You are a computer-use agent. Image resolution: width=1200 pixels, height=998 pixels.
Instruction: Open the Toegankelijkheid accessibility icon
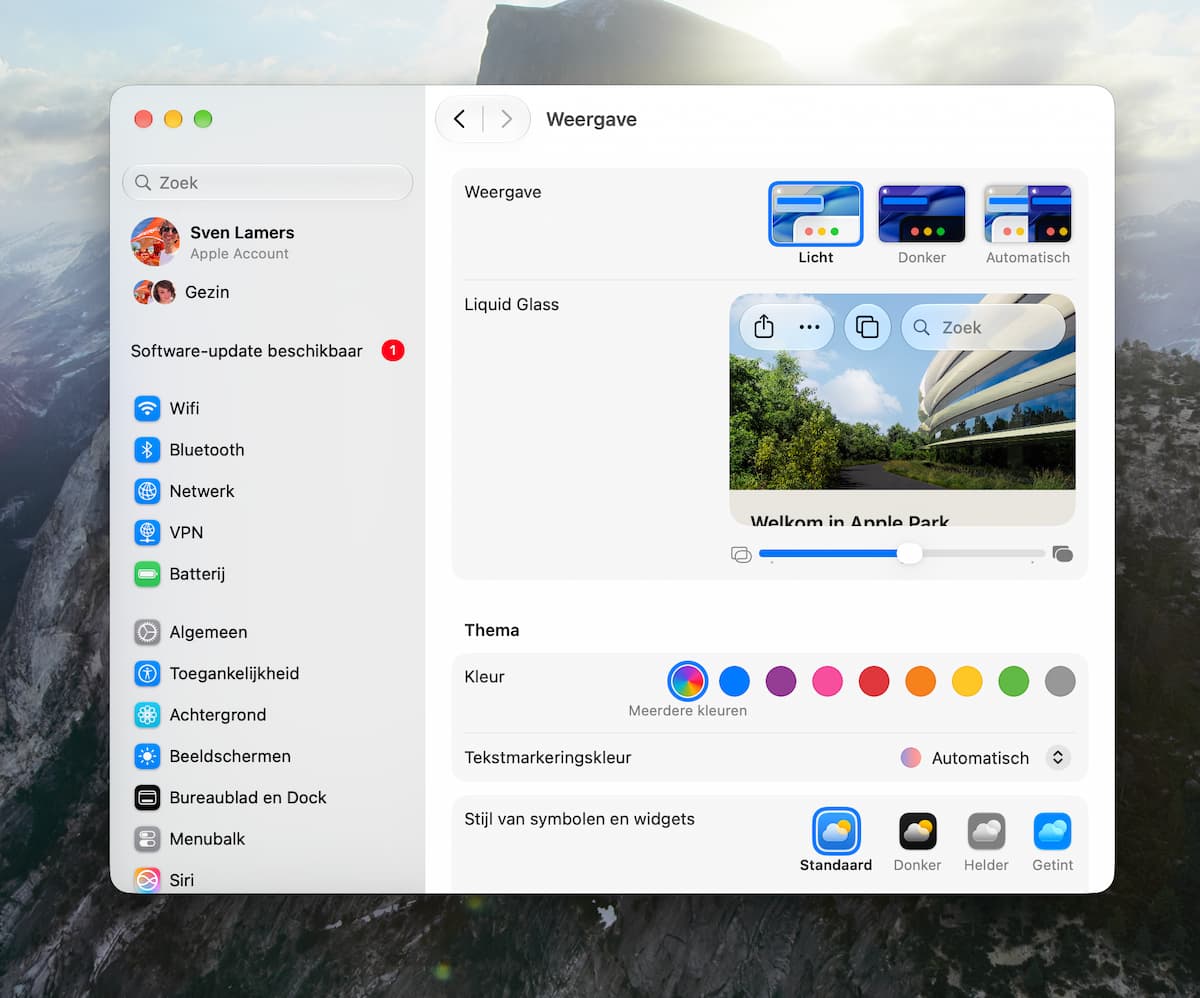point(147,674)
